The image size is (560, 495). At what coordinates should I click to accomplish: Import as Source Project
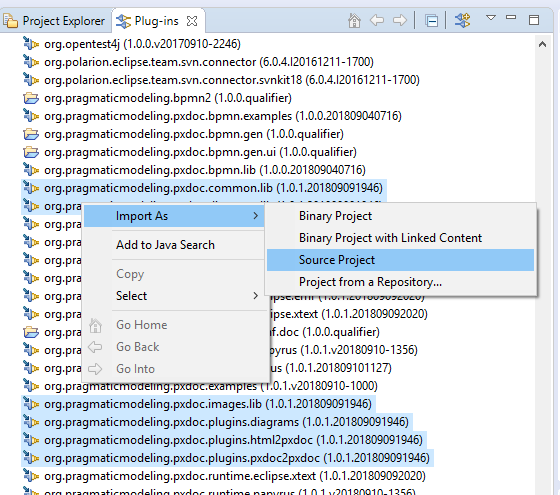tap(400, 260)
